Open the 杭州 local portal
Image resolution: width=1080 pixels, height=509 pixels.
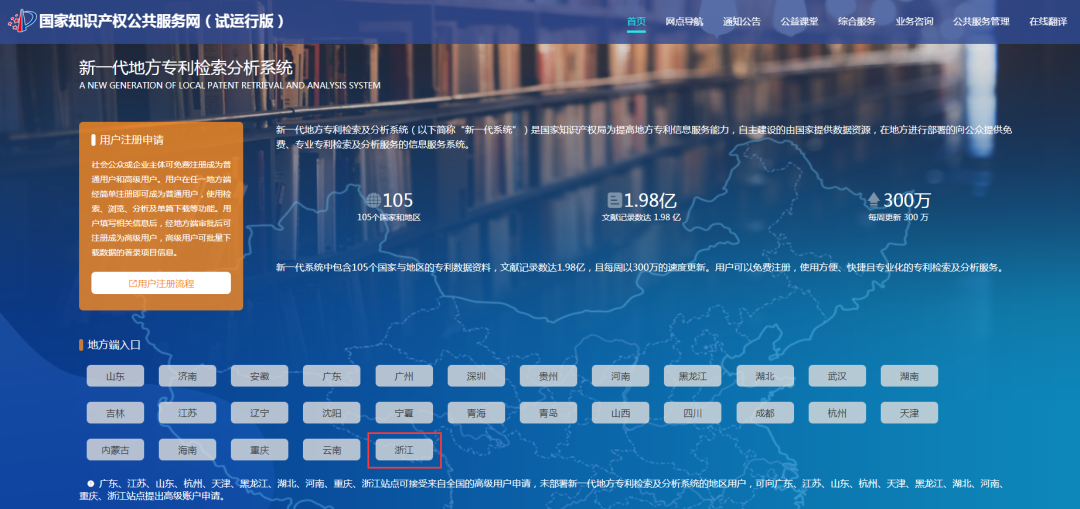coord(838,413)
